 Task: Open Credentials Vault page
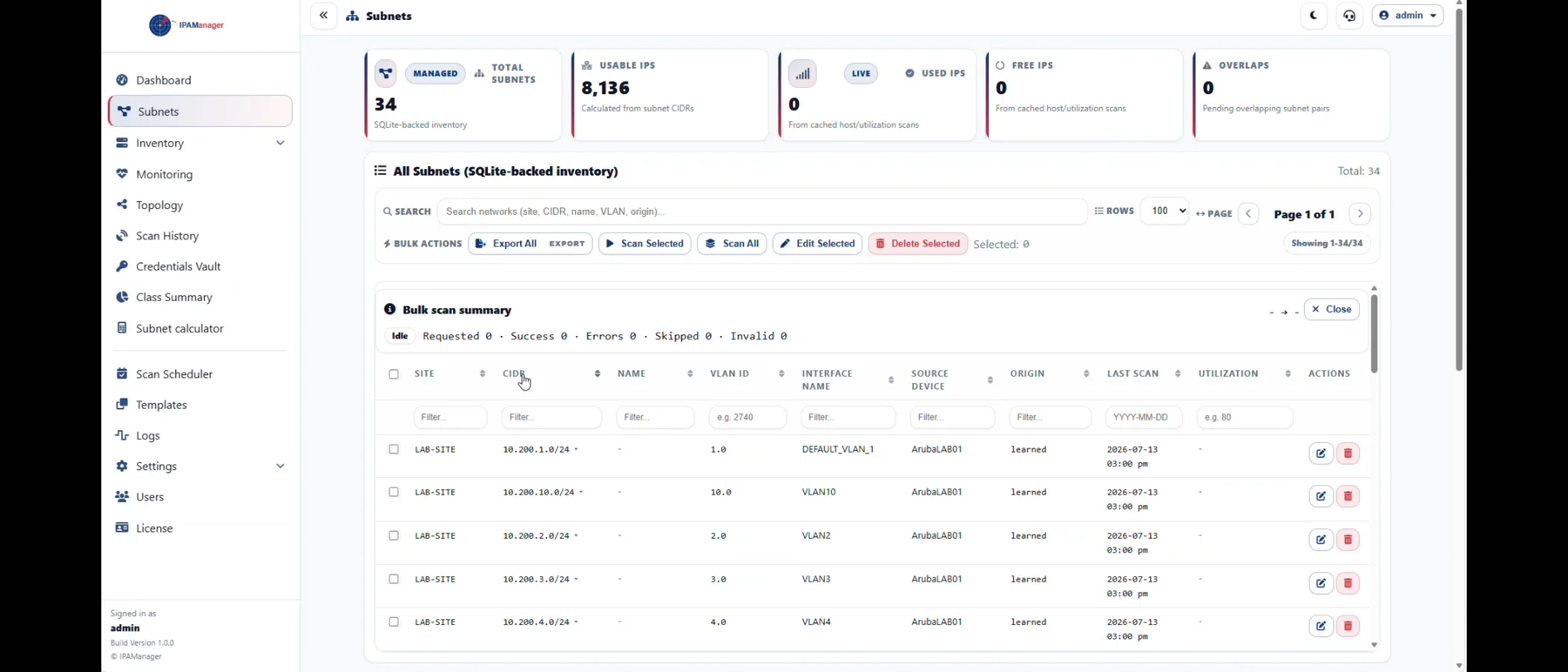tap(200, 266)
